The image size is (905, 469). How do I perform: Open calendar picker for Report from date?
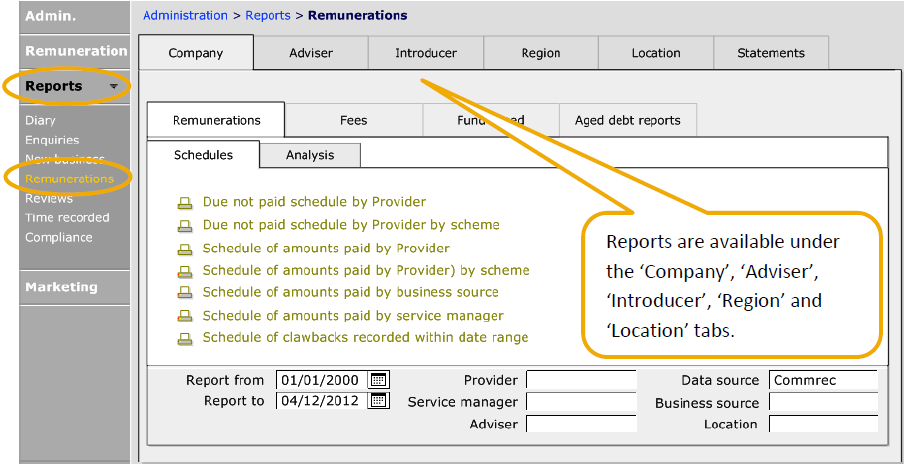pos(378,380)
